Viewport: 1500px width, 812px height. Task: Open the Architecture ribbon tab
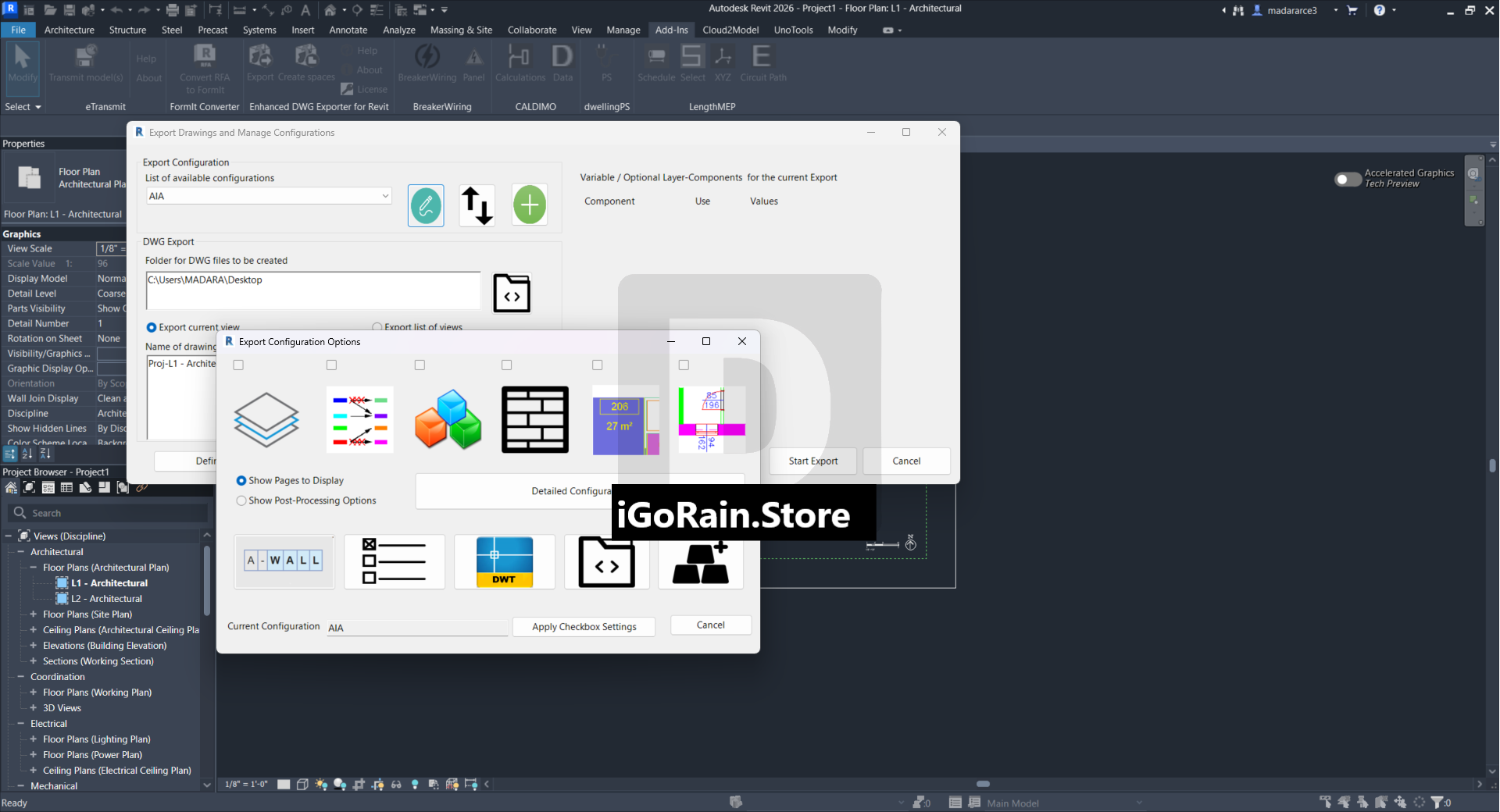70,30
